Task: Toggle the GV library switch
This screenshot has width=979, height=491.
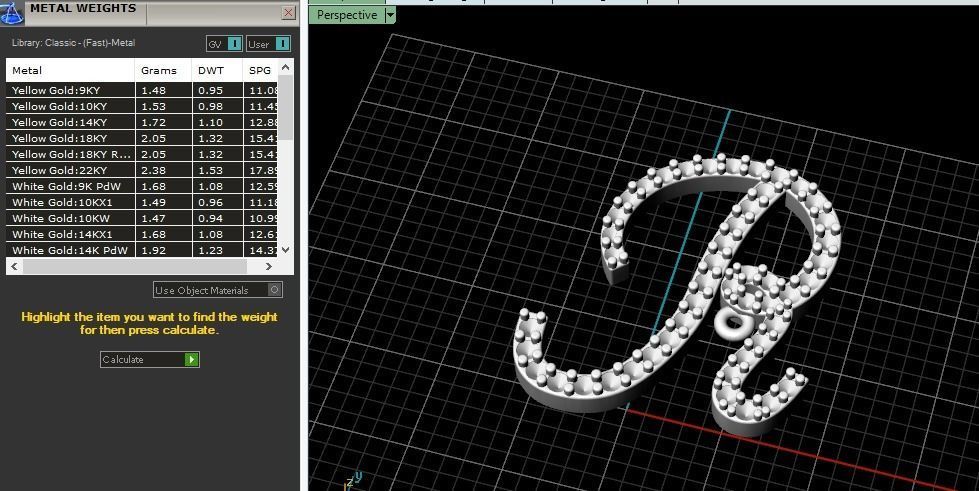Action: coord(234,44)
